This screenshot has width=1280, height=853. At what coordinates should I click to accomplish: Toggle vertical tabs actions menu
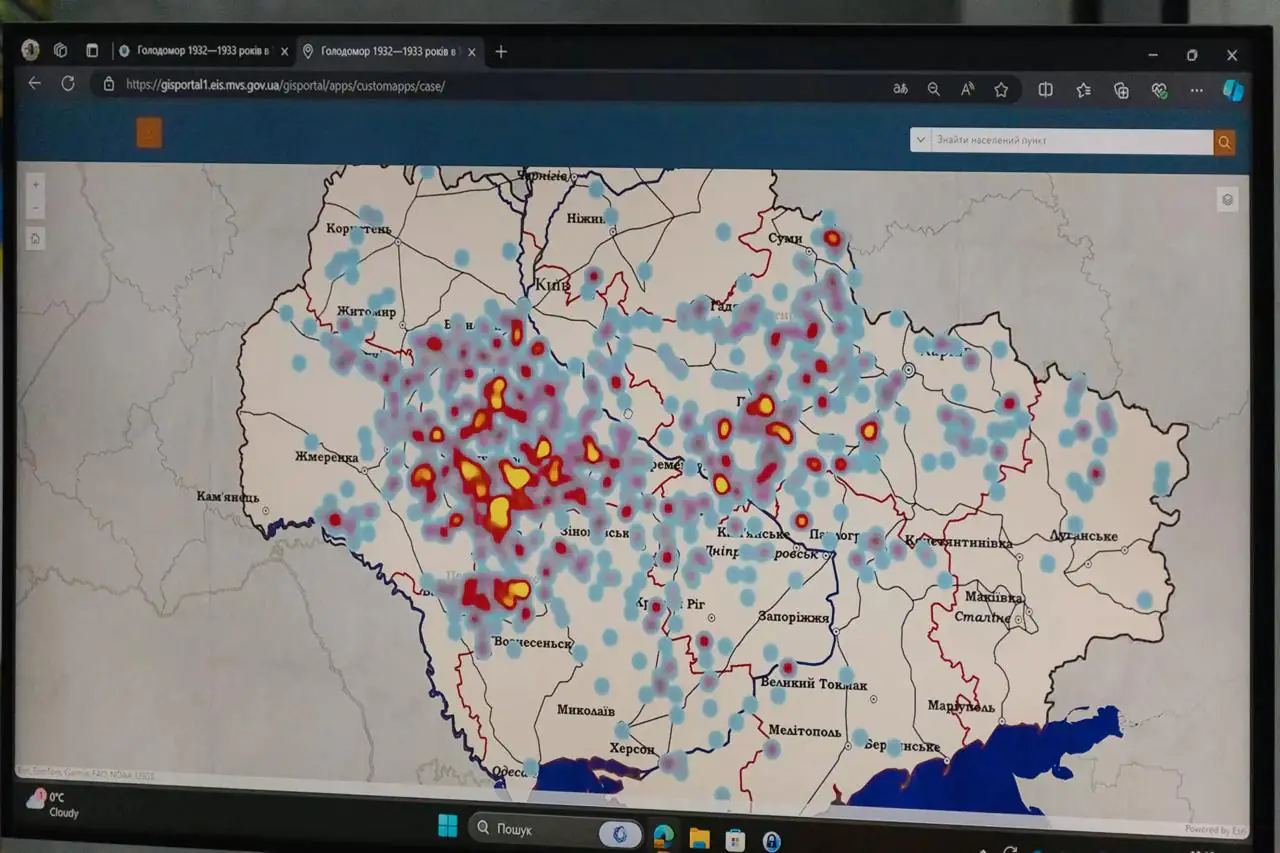point(92,50)
